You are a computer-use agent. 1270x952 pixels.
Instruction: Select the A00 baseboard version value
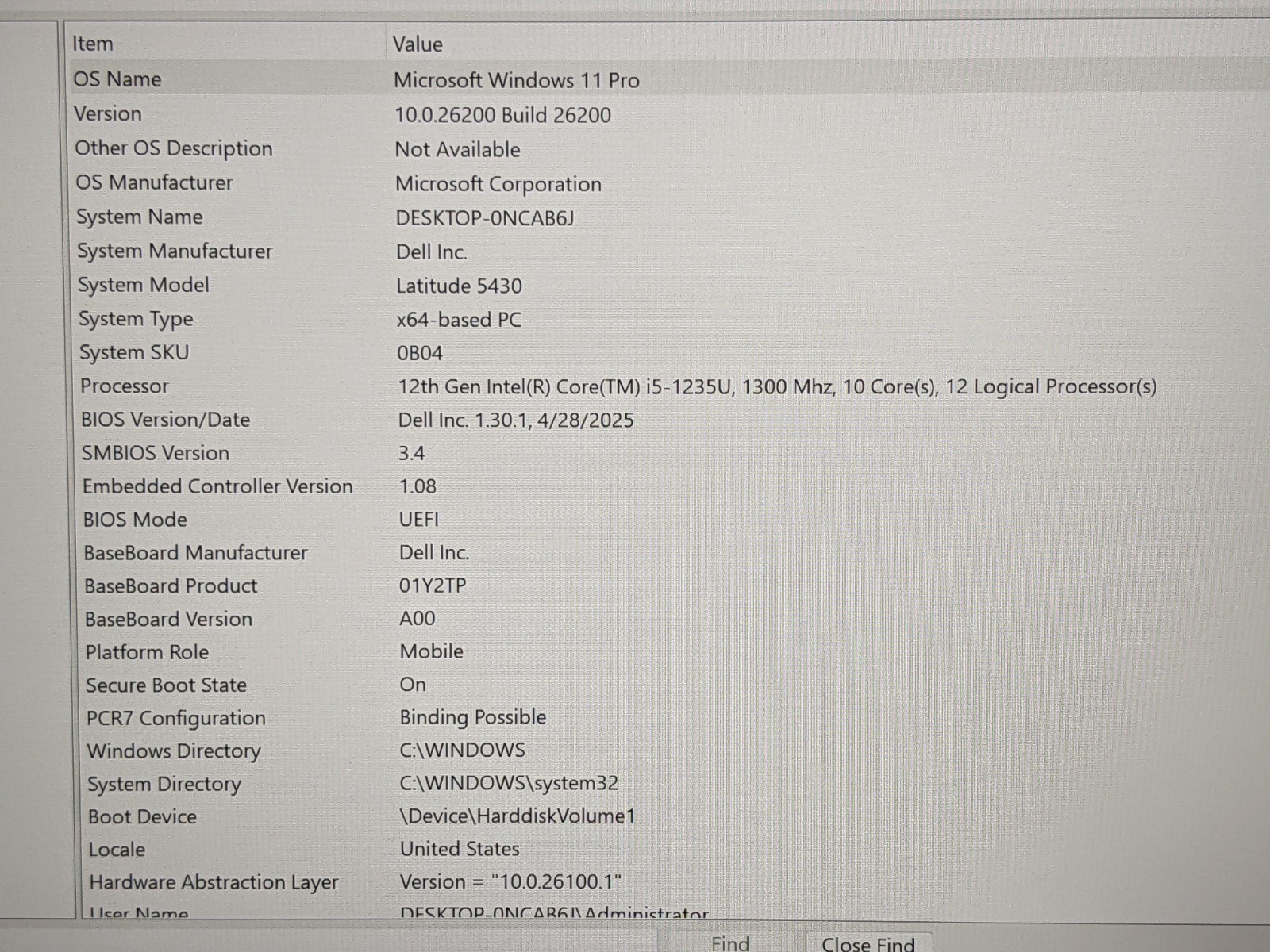(418, 619)
